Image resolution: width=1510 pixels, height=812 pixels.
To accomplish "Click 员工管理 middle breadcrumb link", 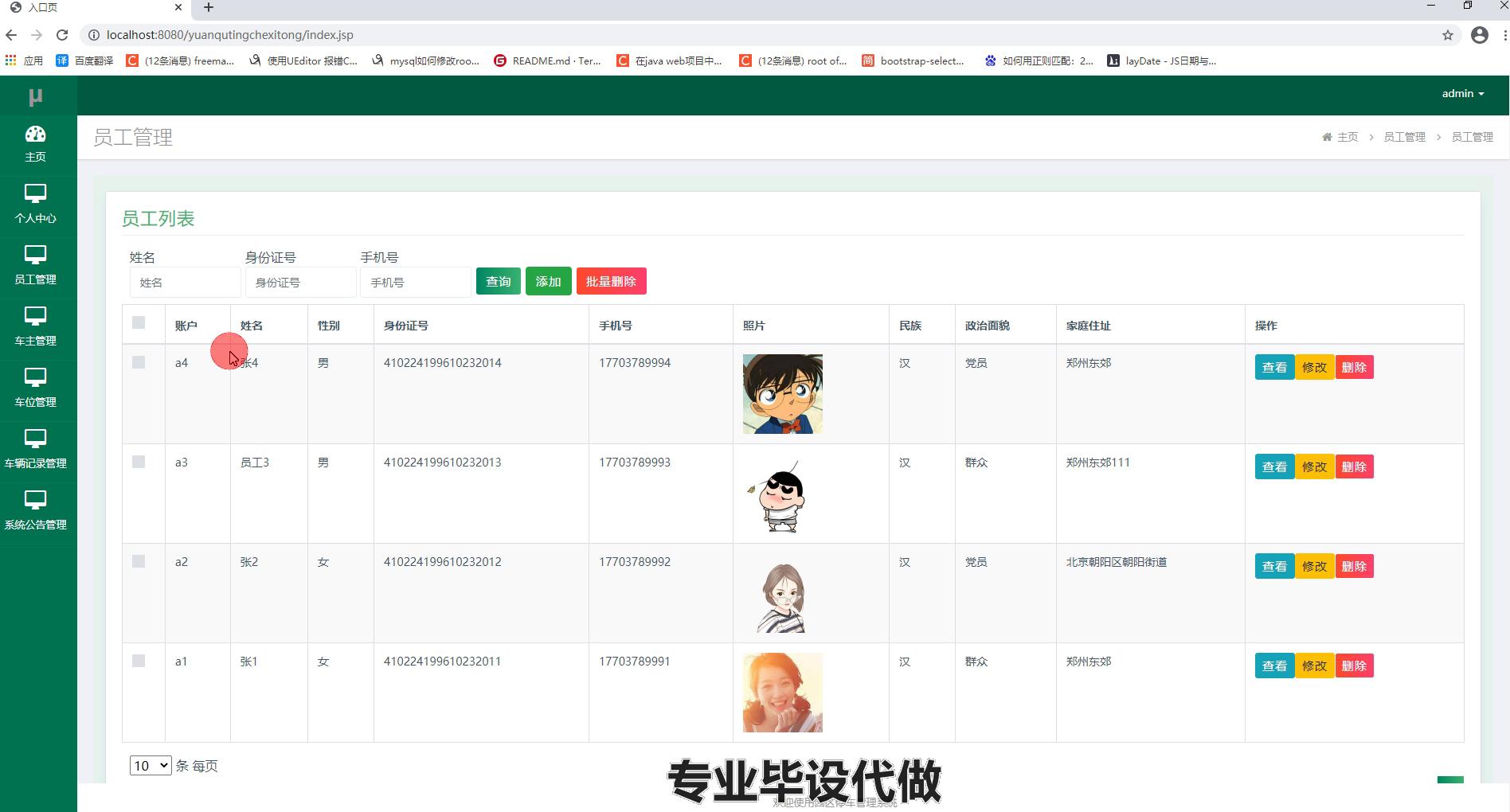I will pyautogui.click(x=1404, y=137).
